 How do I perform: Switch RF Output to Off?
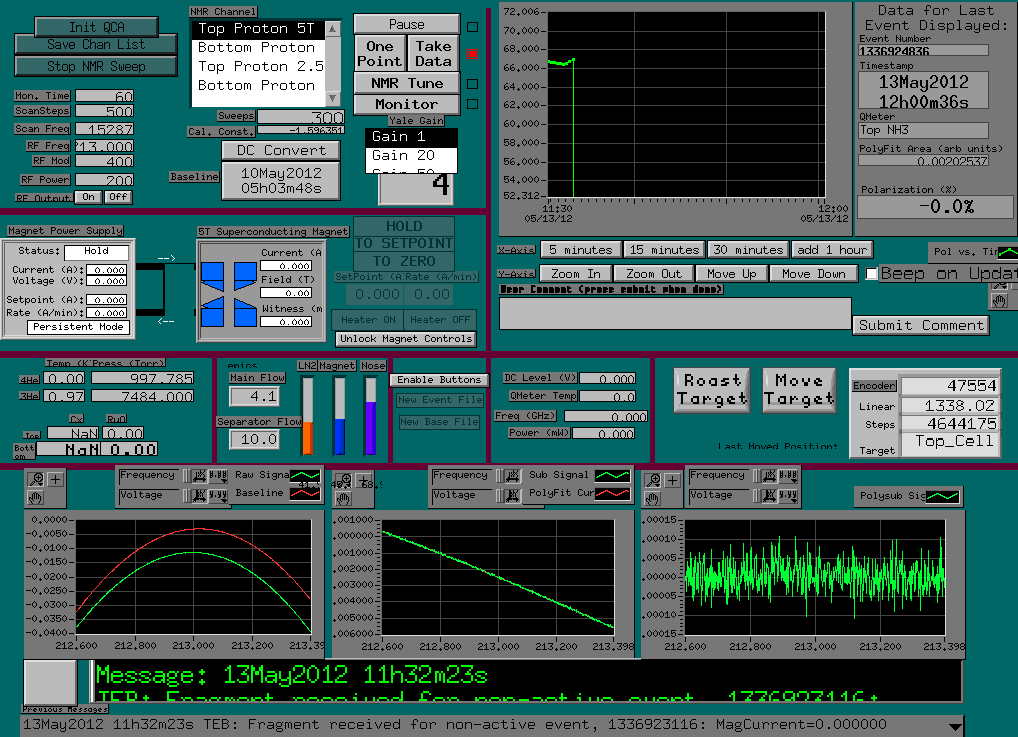pyautogui.click(x=118, y=197)
